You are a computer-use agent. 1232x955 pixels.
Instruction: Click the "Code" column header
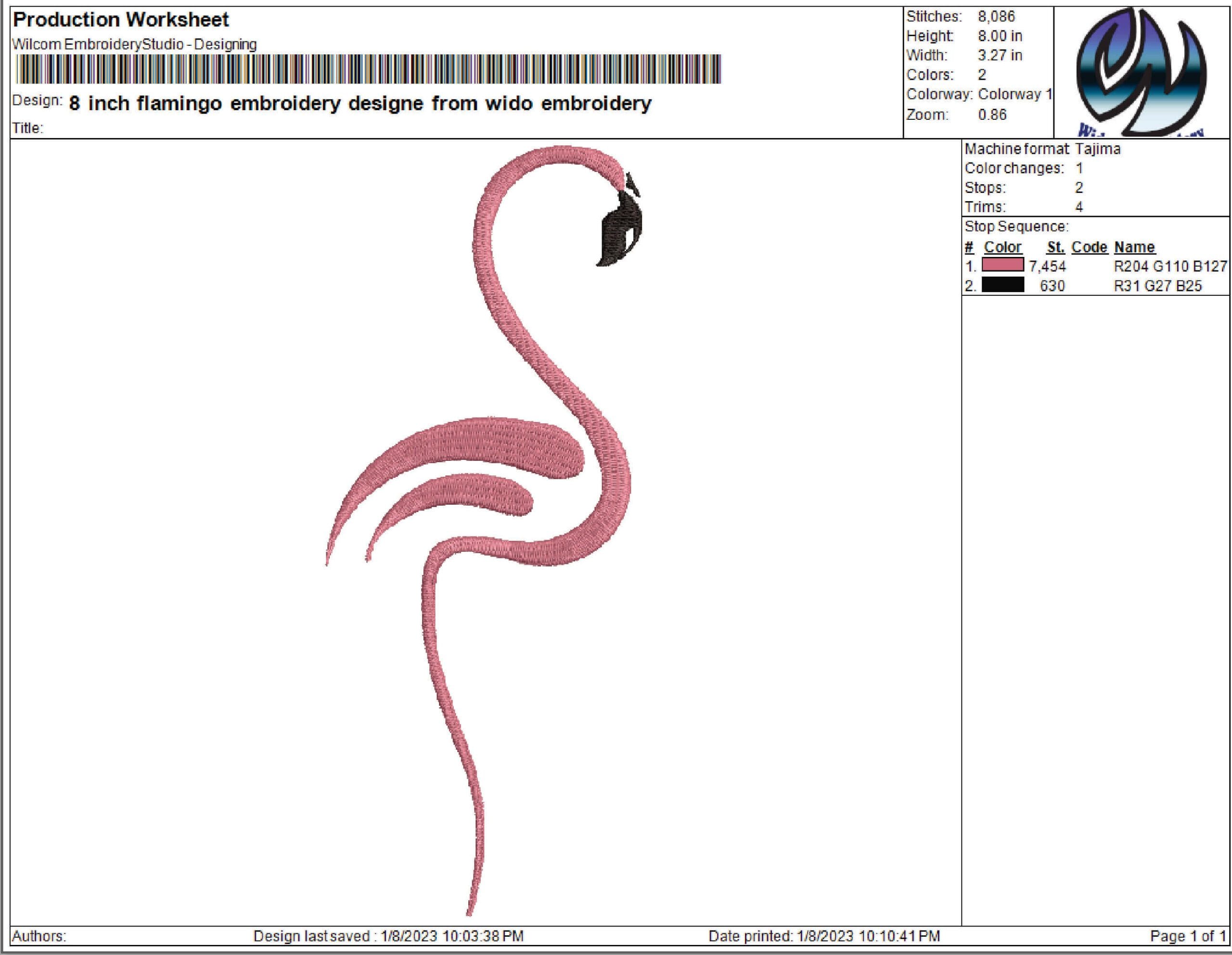point(1089,247)
